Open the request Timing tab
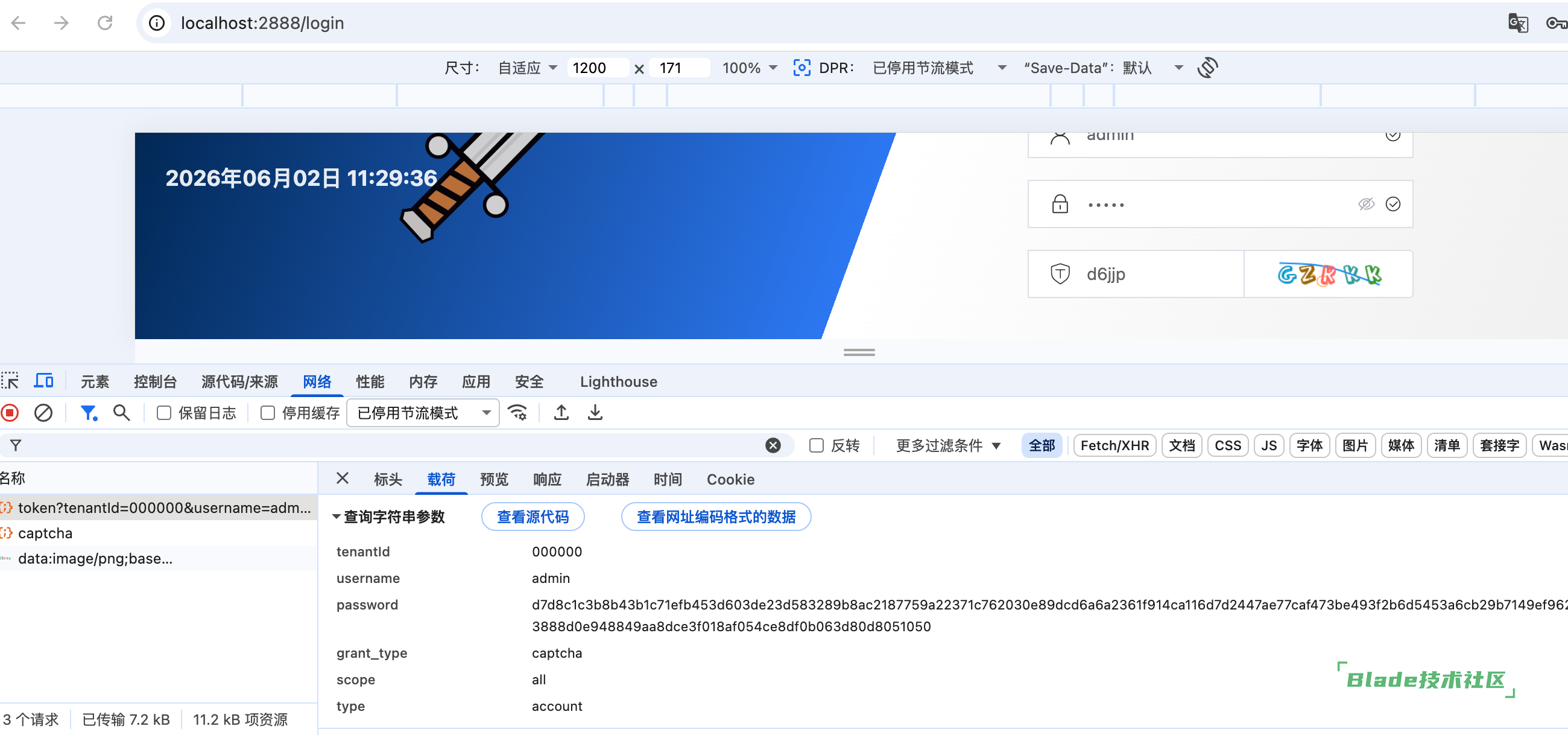Screen dimensions: 1568x735 pos(668,479)
